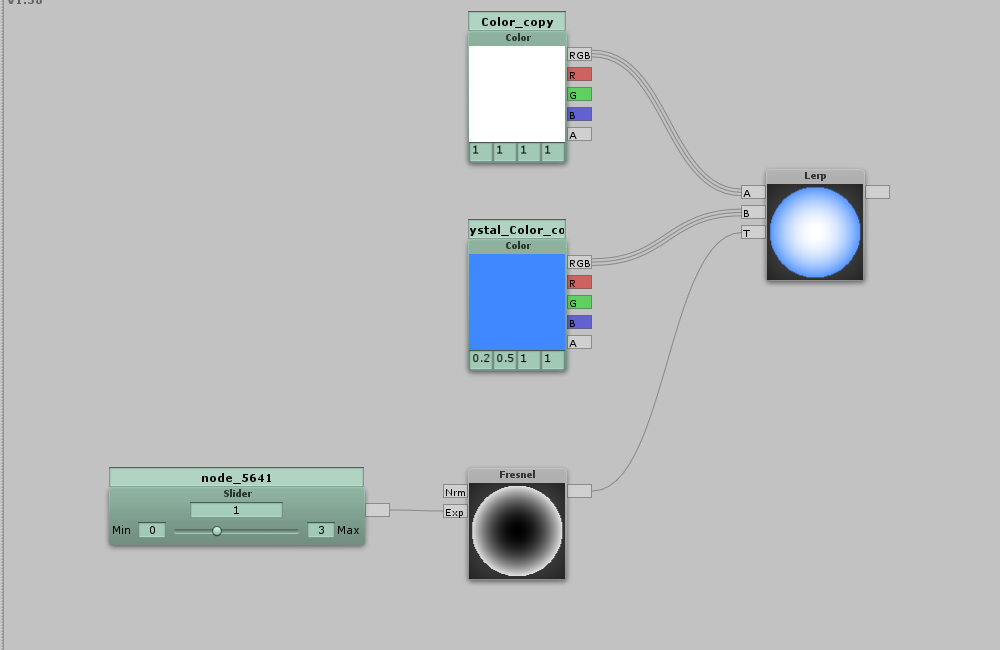This screenshot has height=650, width=1000.
Task: Edit the slider current value field showing 1
Action: click(237, 510)
